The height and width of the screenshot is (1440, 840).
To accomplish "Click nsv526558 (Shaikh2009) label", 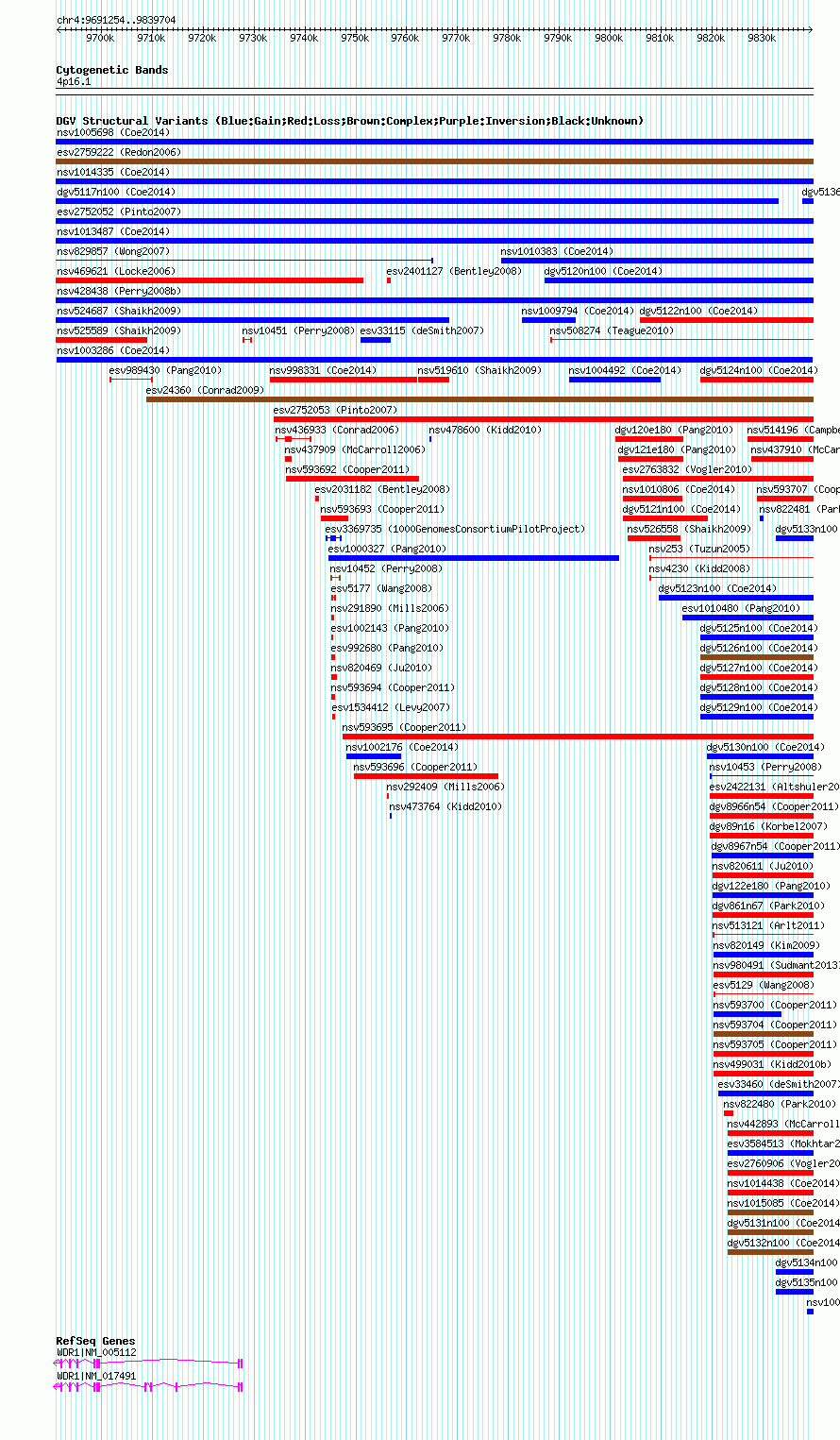I will point(690,529).
